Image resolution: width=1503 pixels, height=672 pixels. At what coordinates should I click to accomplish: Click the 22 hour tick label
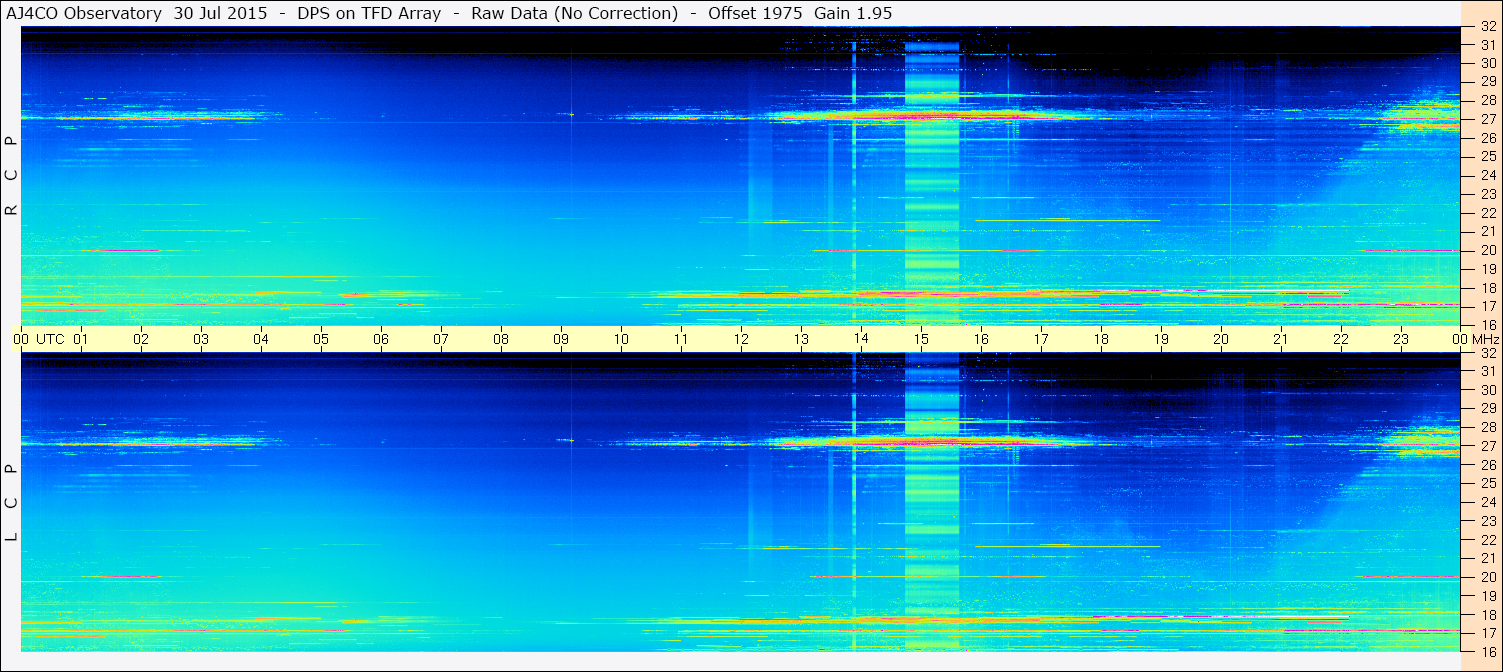click(x=1341, y=339)
